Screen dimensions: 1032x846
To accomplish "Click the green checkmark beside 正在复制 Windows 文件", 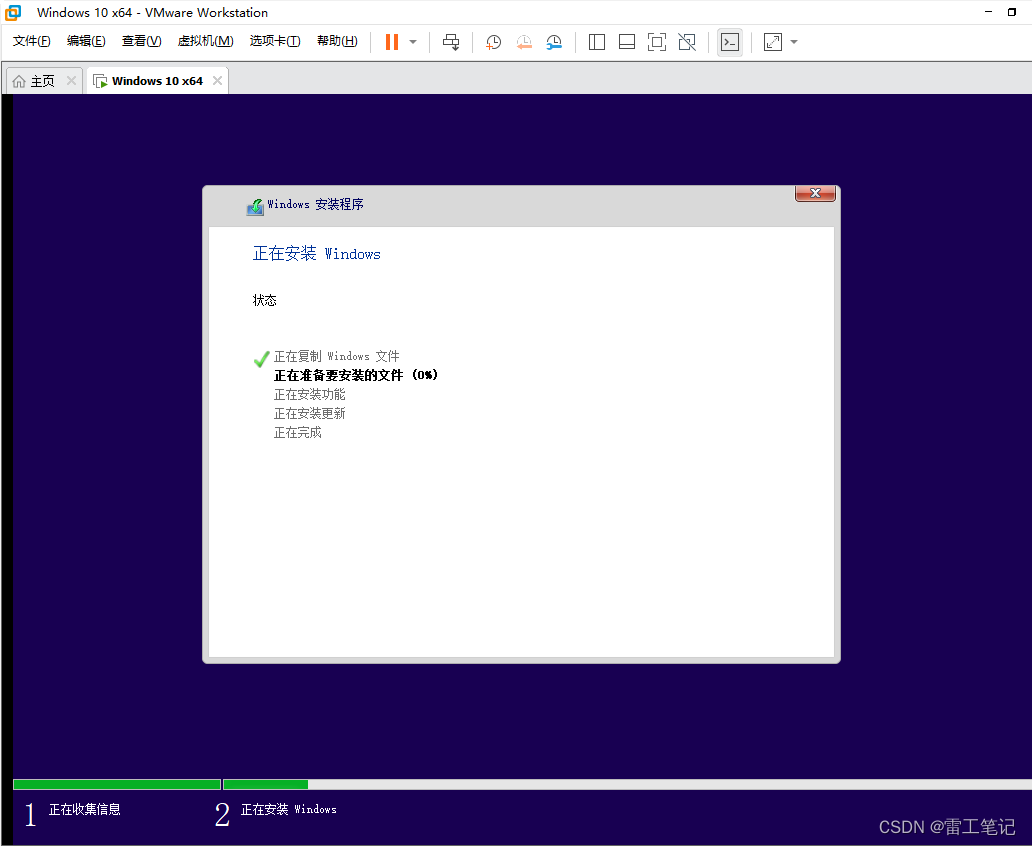I will point(261,359).
